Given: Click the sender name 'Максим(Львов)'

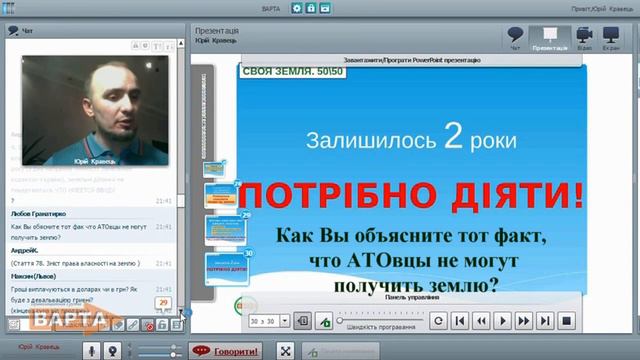Looking at the screenshot, I should 33,276.
